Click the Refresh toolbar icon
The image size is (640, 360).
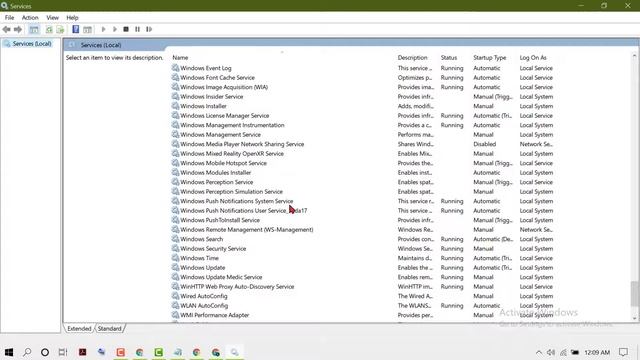click(x=49, y=29)
